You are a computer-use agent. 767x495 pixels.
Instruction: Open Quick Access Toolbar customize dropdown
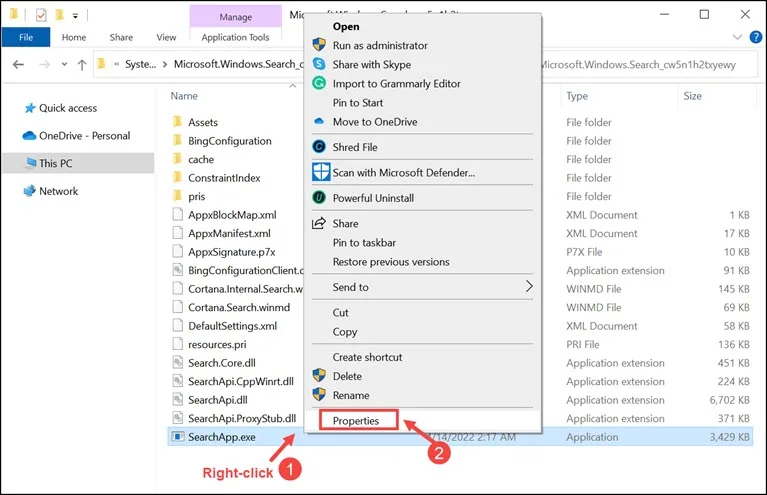tap(75, 16)
